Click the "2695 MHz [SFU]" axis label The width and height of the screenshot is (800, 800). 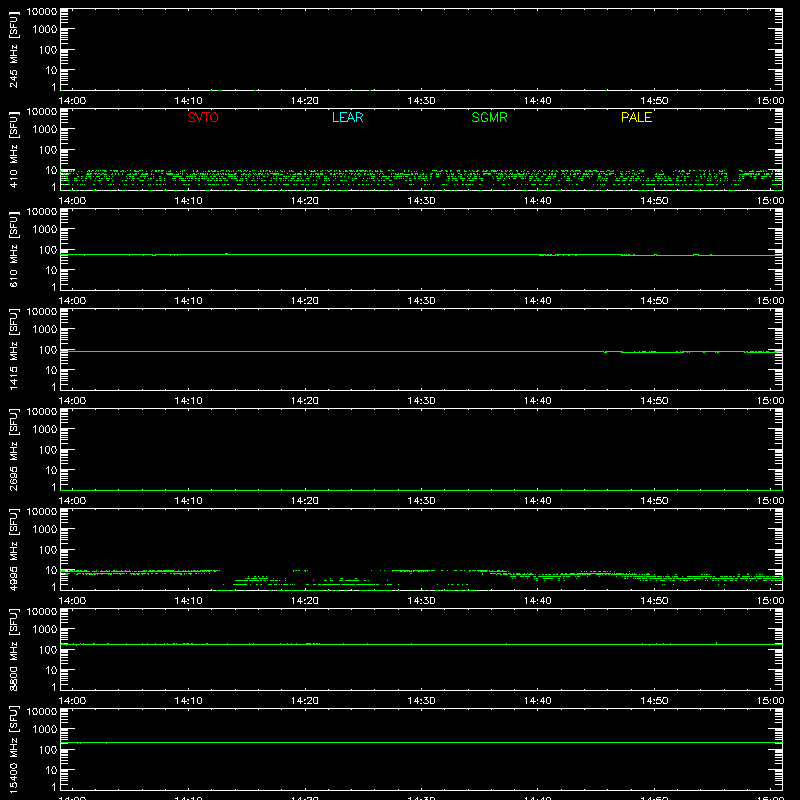coord(14,449)
